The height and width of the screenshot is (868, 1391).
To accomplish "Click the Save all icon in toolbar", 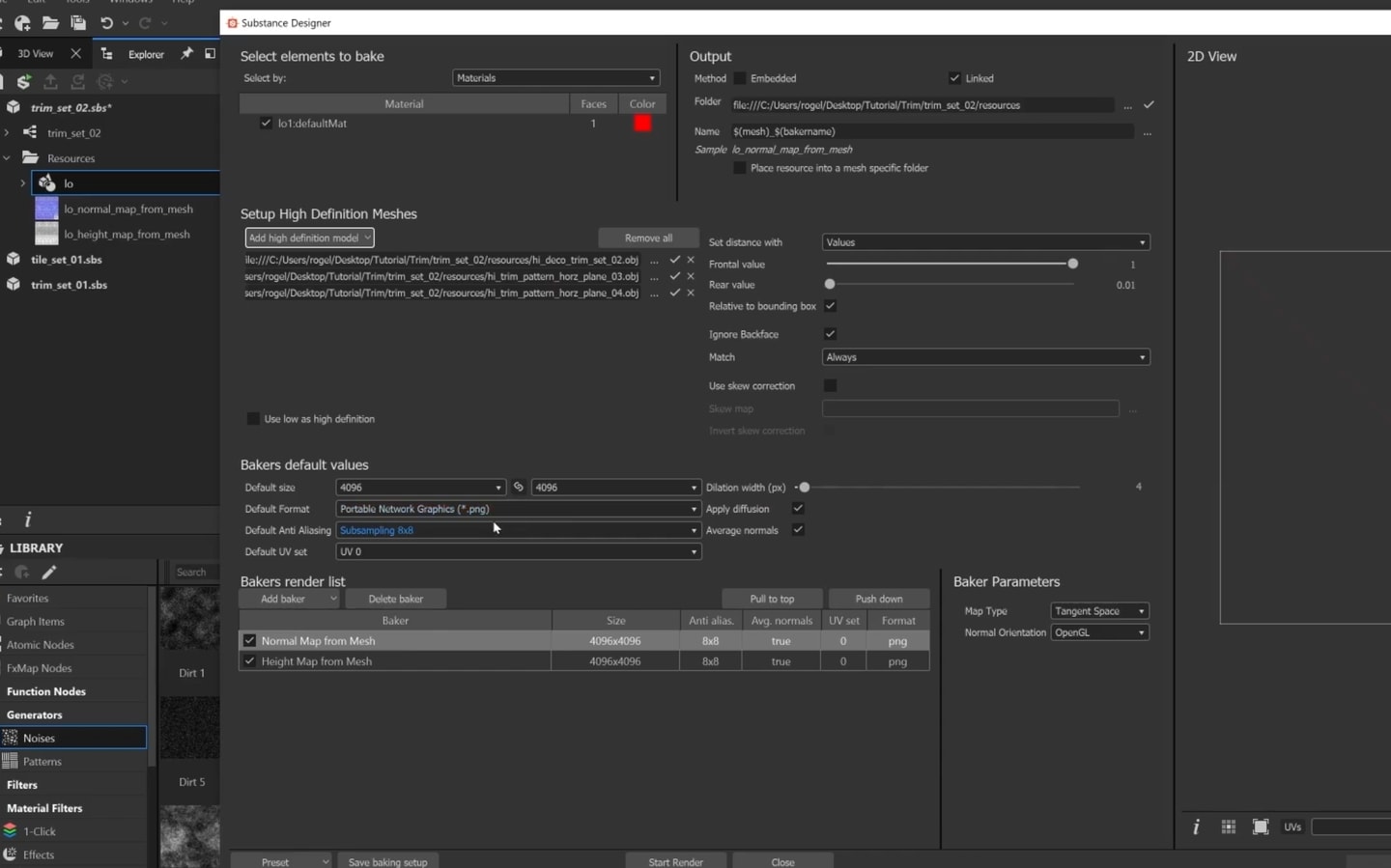I will click(78, 22).
